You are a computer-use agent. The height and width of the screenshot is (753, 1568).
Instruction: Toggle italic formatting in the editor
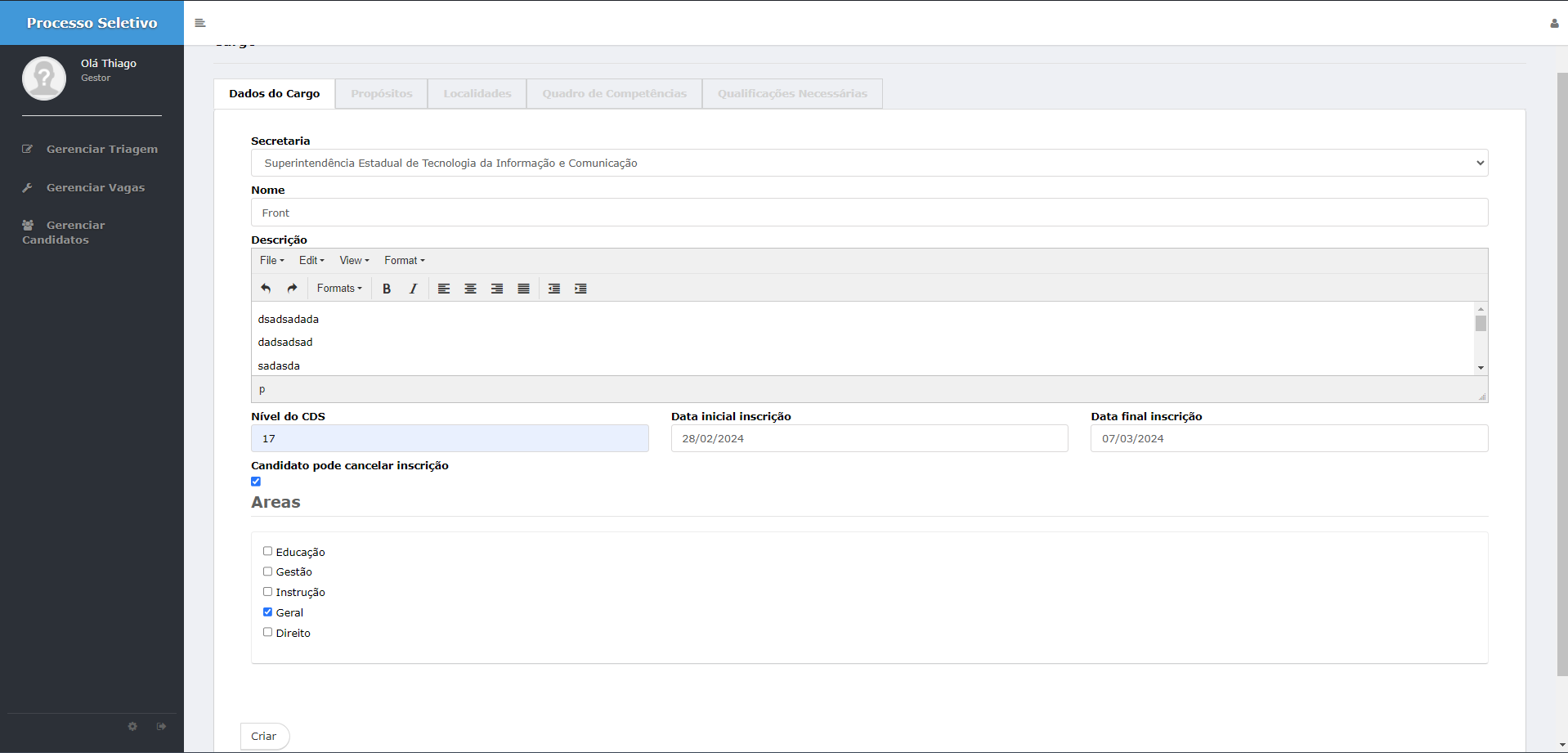tap(413, 288)
